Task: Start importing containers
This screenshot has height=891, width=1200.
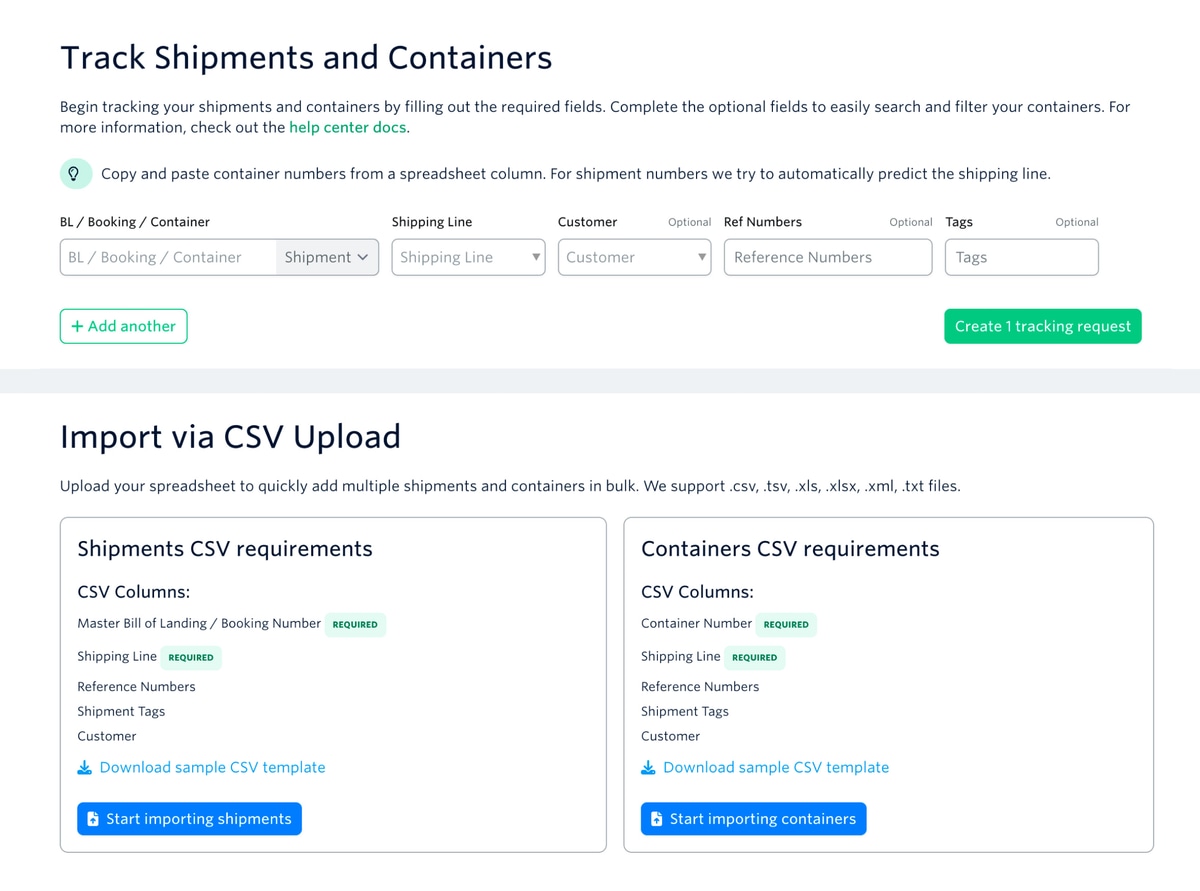Action: pos(753,819)
